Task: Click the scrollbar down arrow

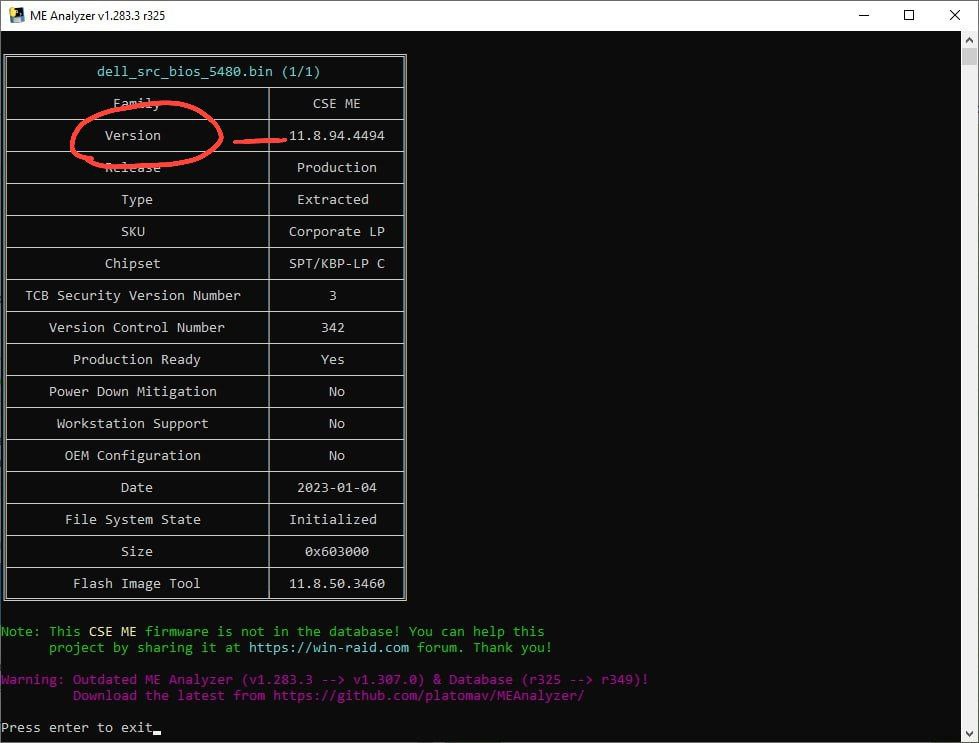Action: point(969,734)
